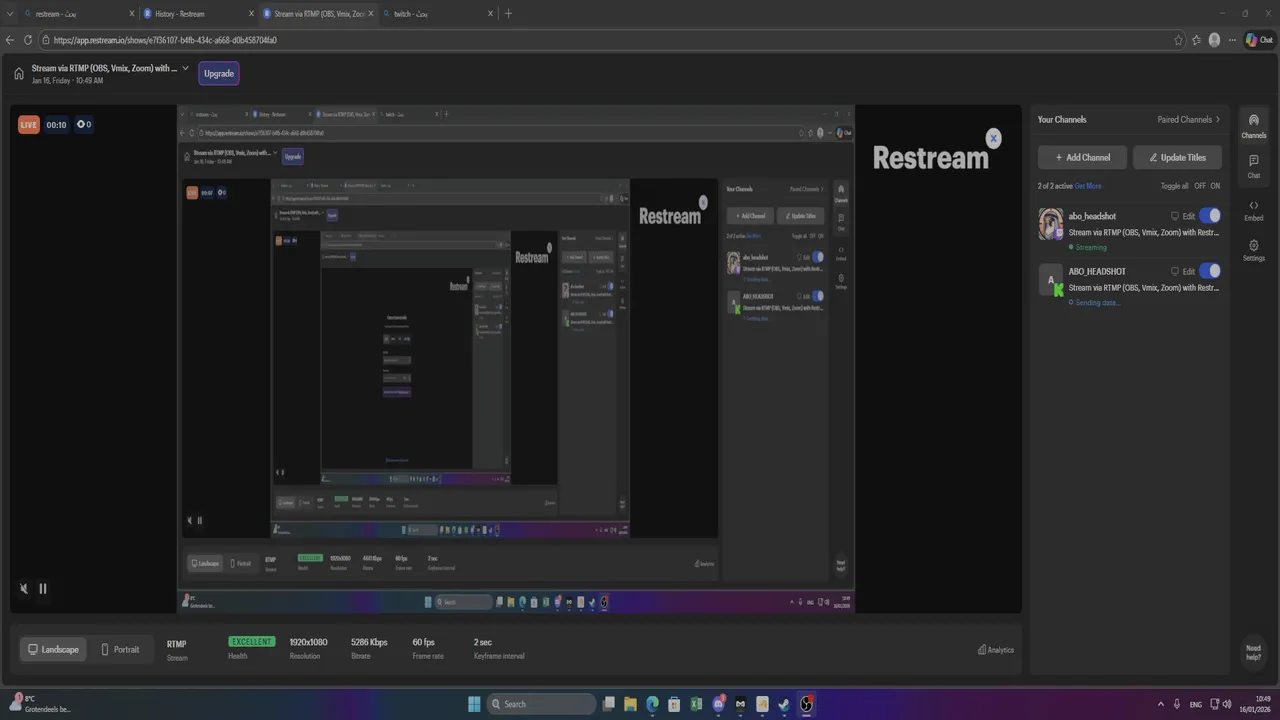Switch to the History - Restream tab
The height and width of the screenshot is (720, 1280).
point(198,14)
